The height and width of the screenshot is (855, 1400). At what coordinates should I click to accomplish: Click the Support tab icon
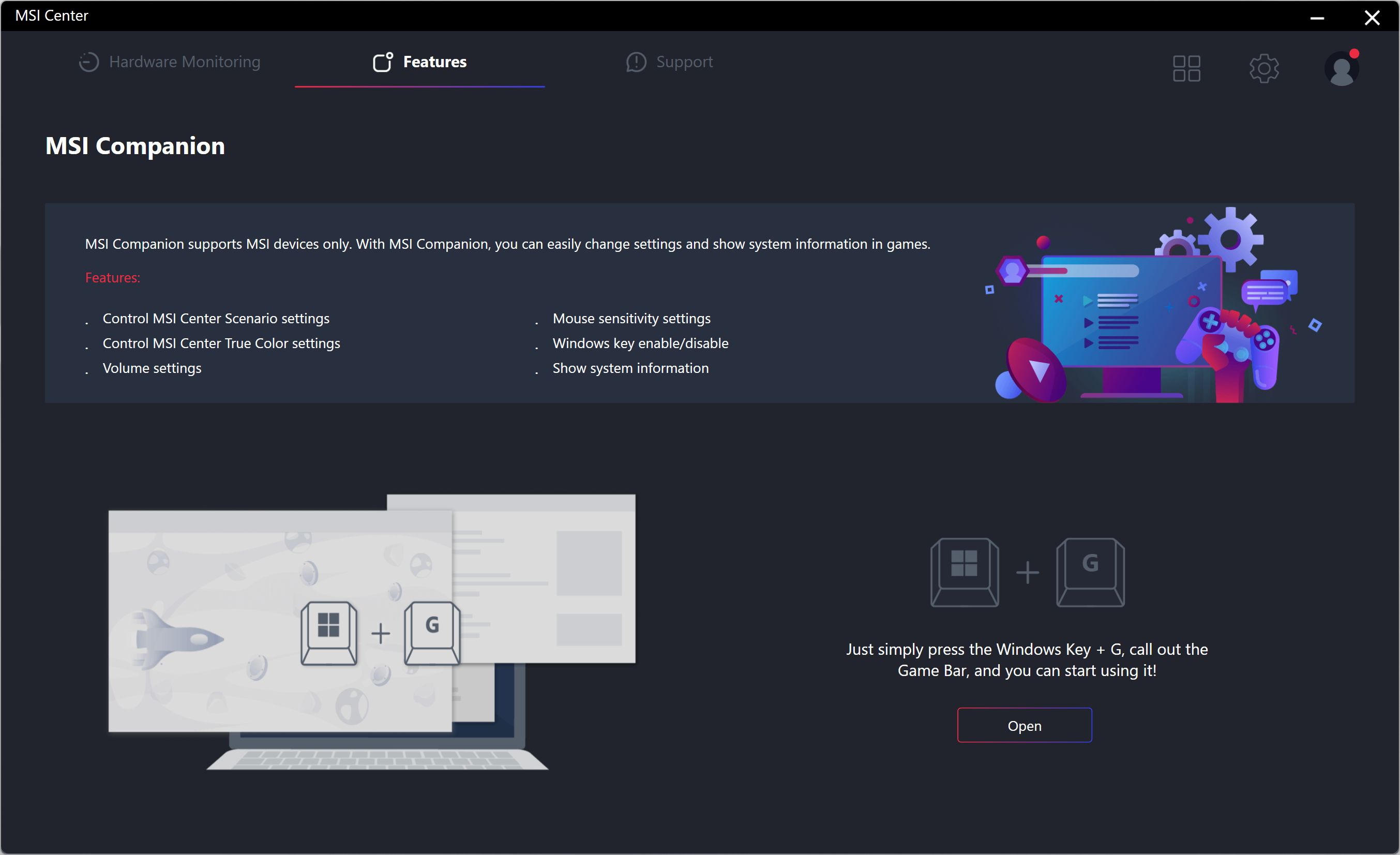click(x=636, y=62)
